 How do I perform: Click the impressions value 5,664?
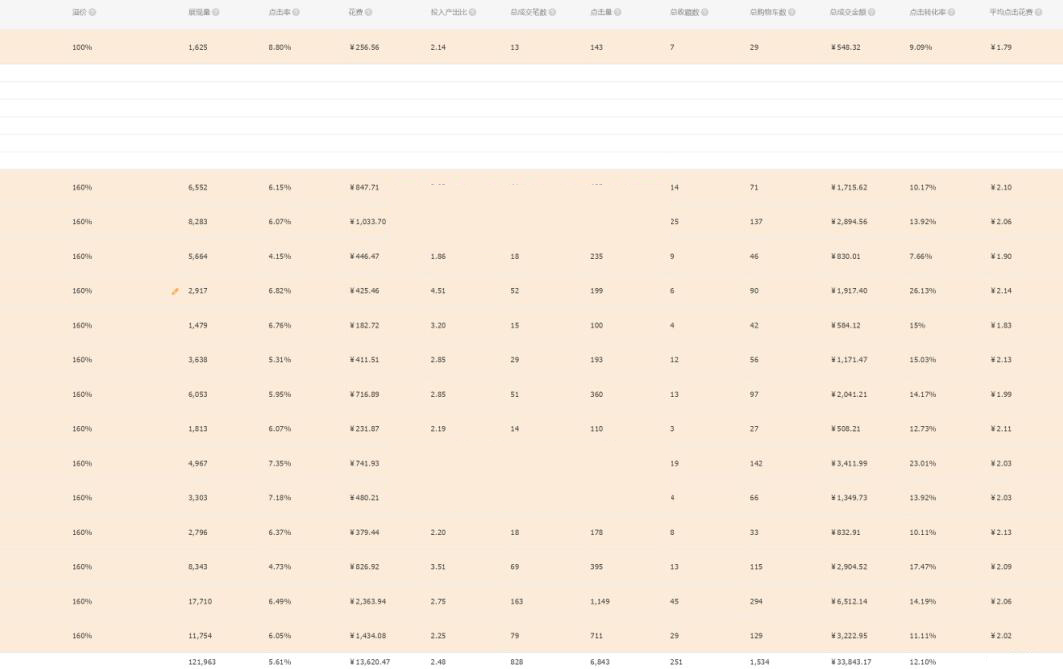click(198, 257)
